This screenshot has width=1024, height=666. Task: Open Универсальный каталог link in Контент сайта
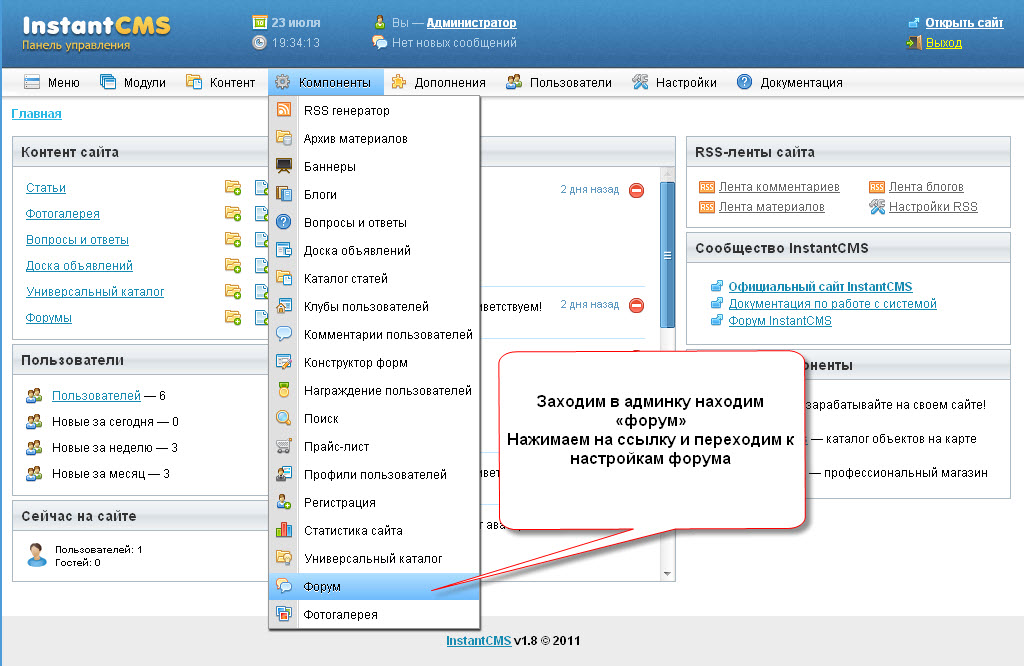95,291
